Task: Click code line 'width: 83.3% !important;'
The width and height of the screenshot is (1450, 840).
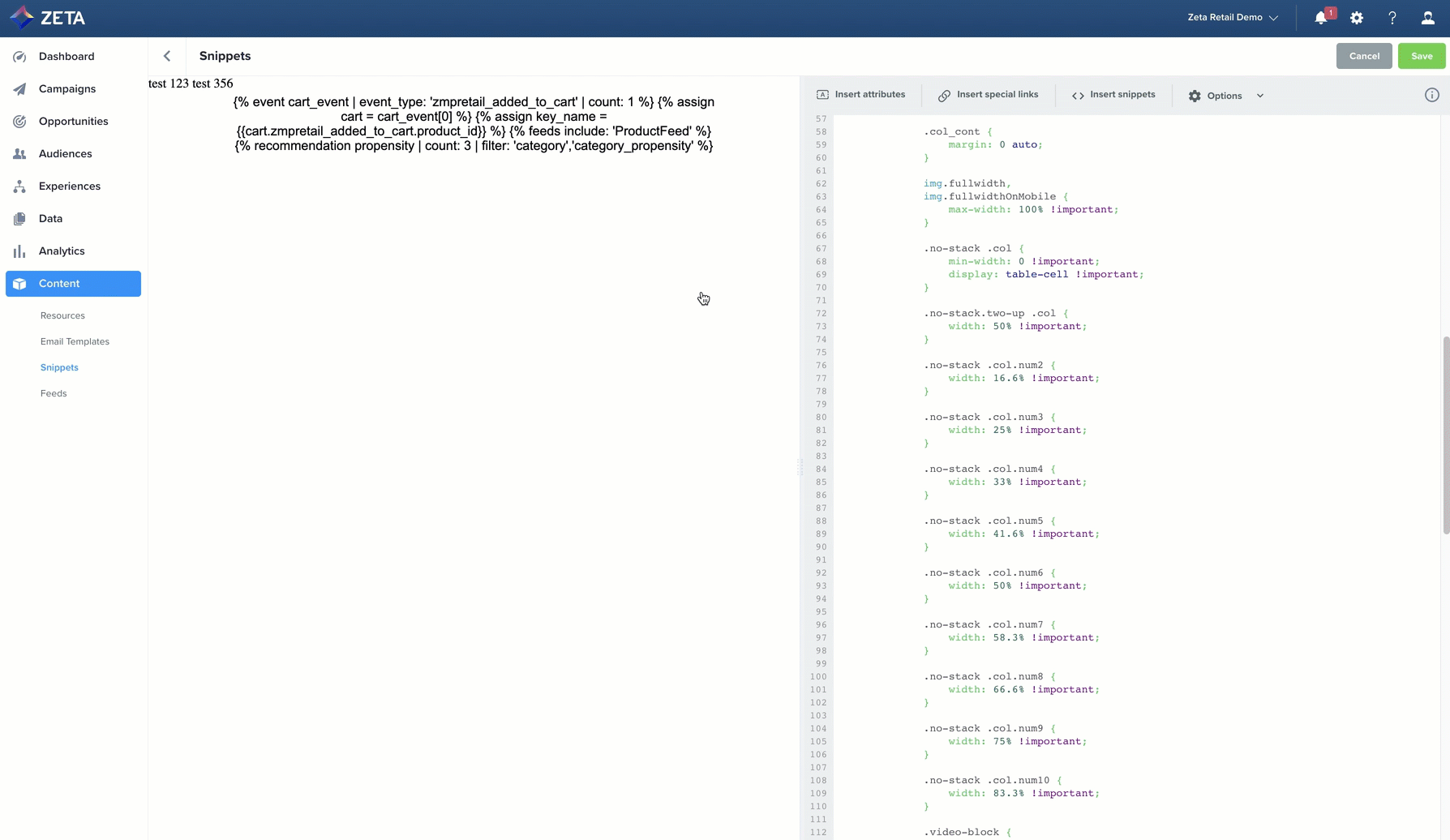Action: pyautogui.click(x=1023, y=793)
